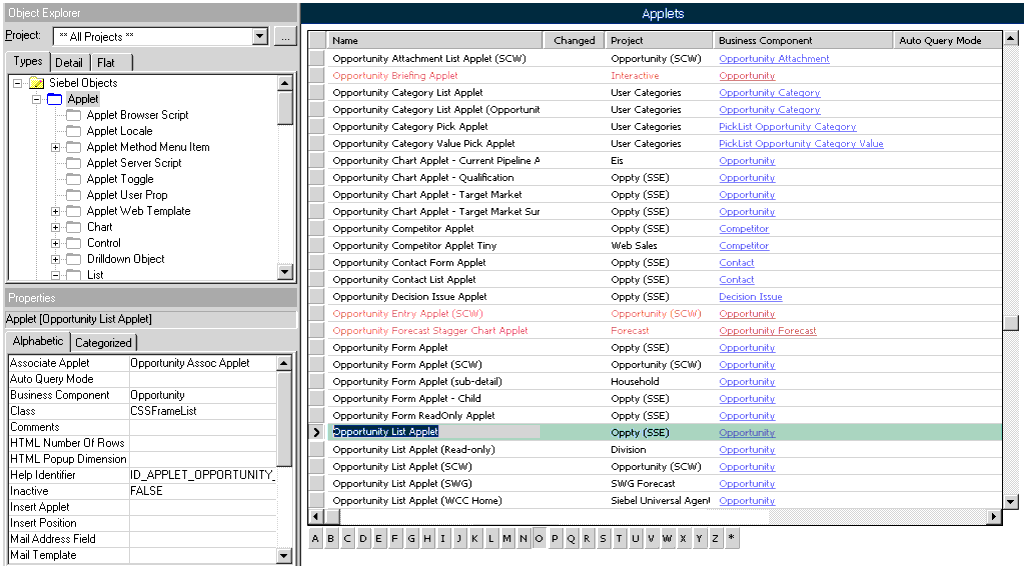Sort by the Business Component column header
This screenshot has width=1024, height=570.
coord(803,40)
